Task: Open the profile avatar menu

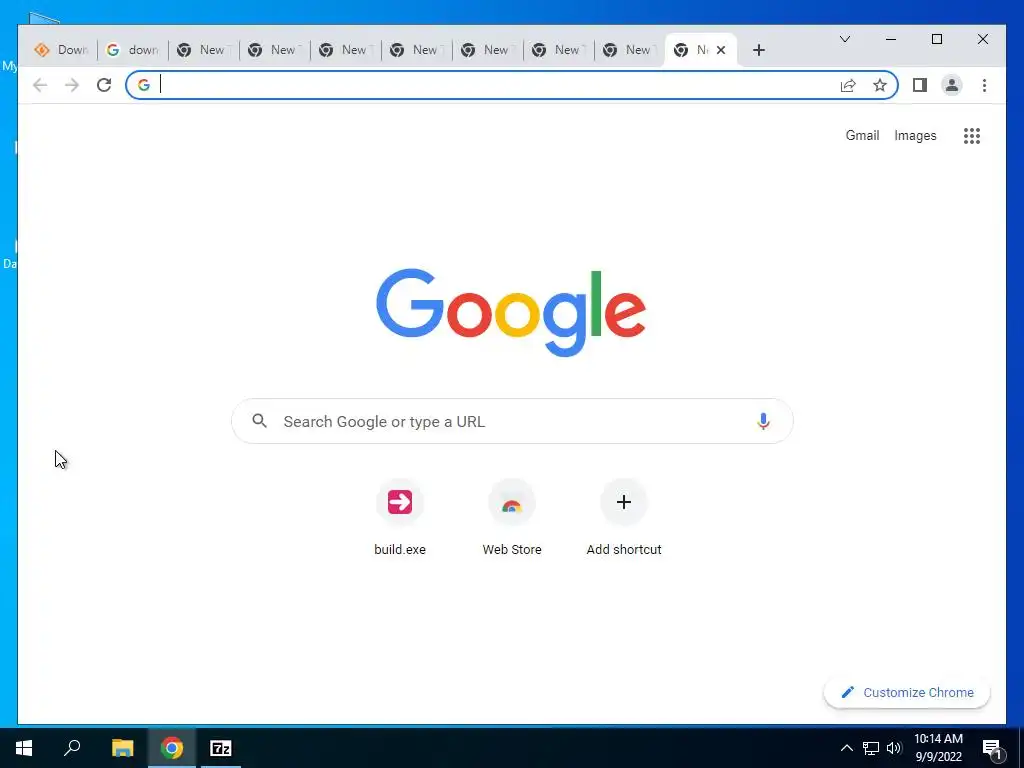Action: (x=952, y=85)
